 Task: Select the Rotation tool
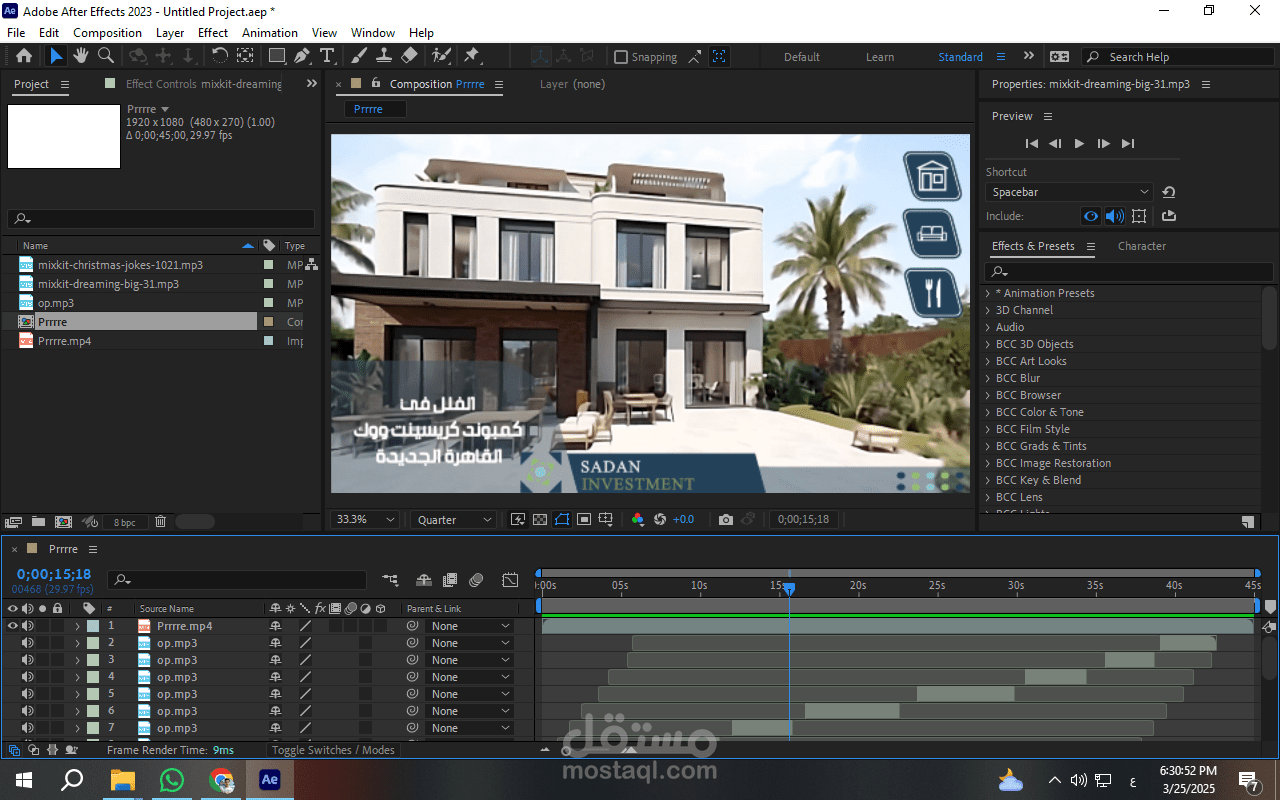click(x=219, y=56)
